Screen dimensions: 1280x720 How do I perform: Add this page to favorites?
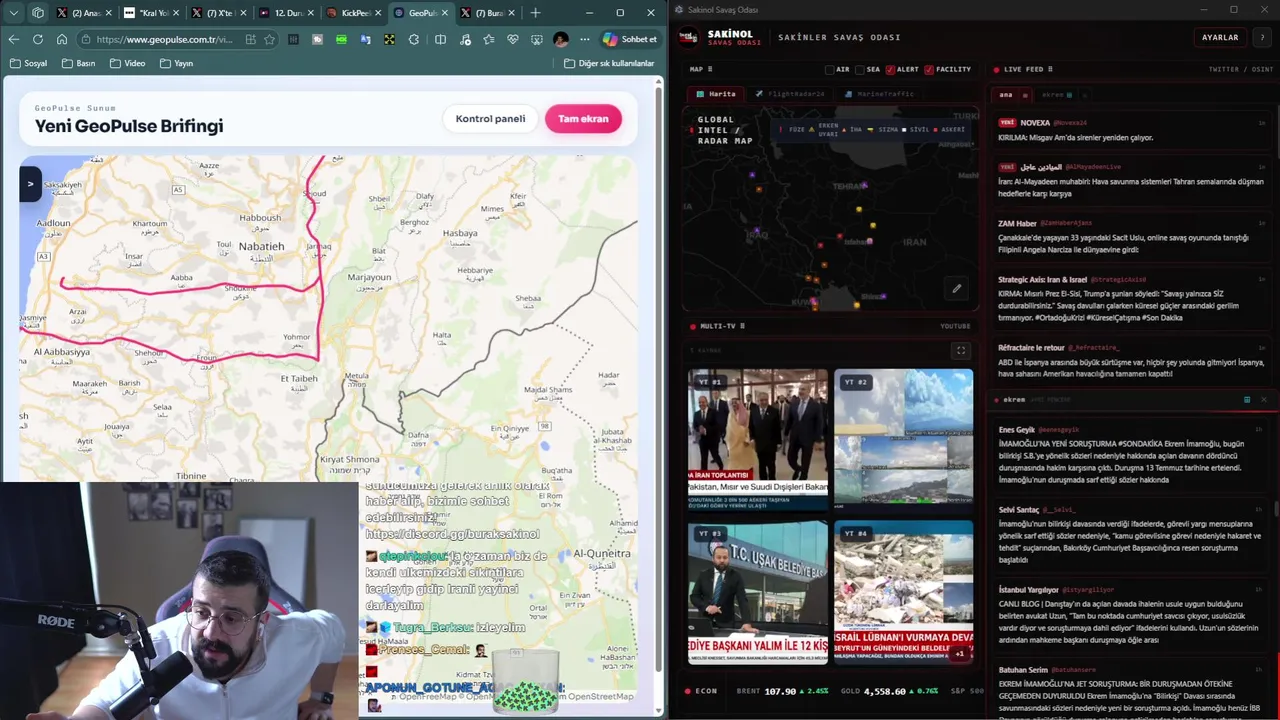click(269, 39)
